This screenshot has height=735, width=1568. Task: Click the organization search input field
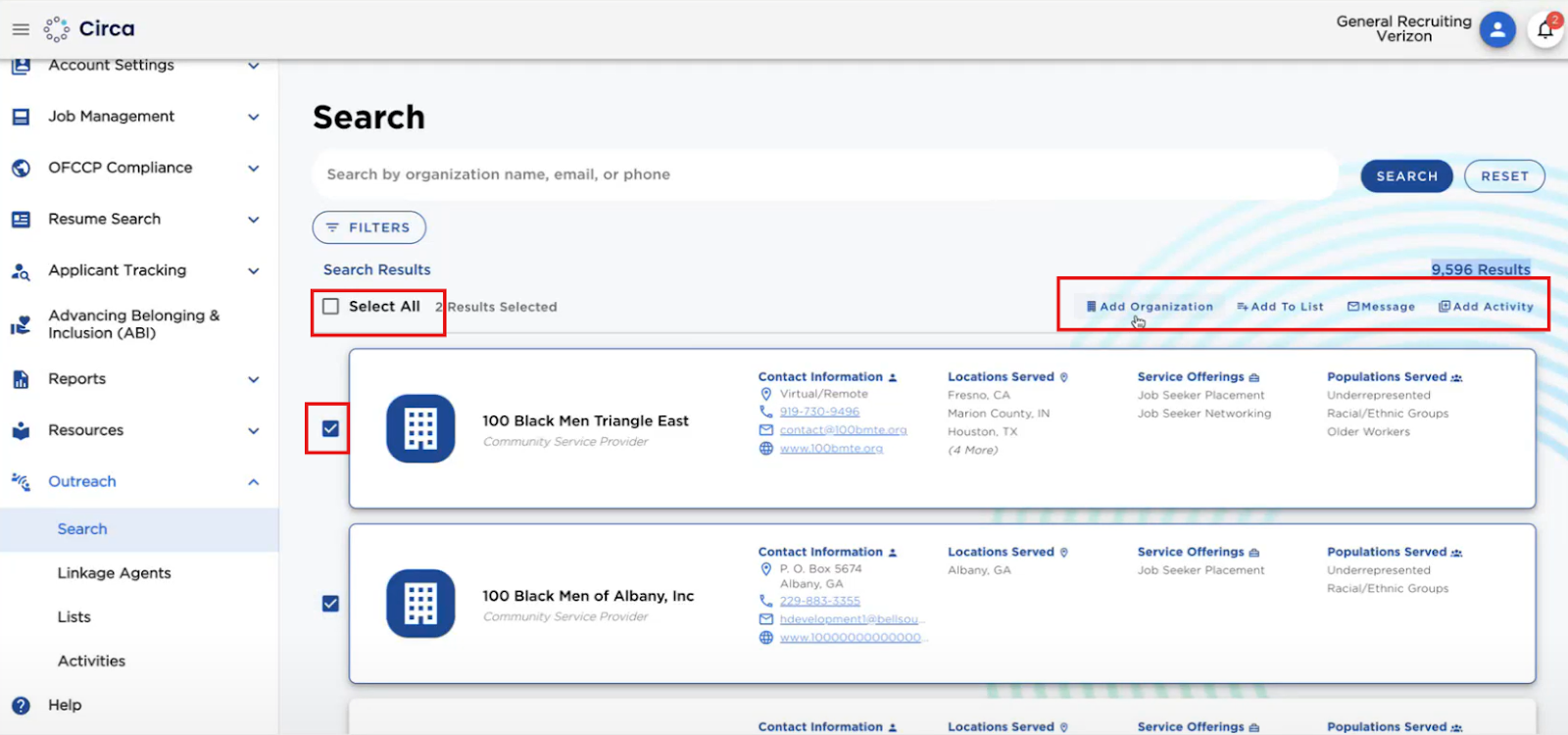pos(825,174)
